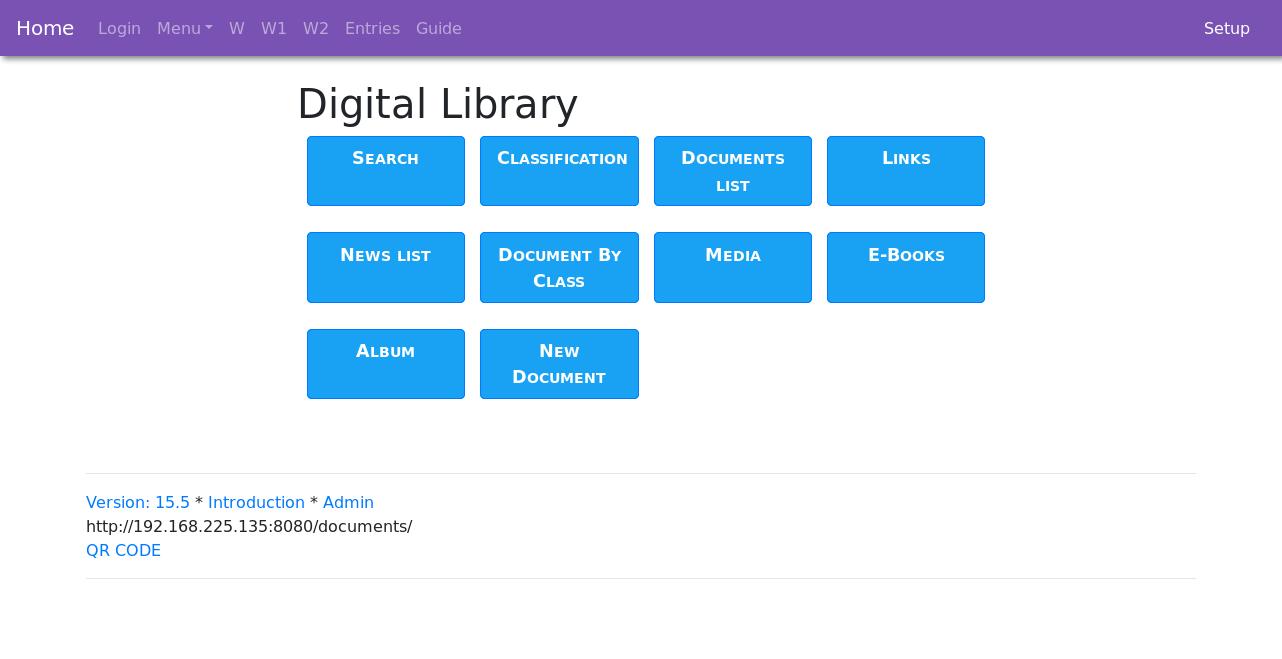Open the Introduction link
The height and width of the screenshot is (659, 1282).
tap(256, 502)
